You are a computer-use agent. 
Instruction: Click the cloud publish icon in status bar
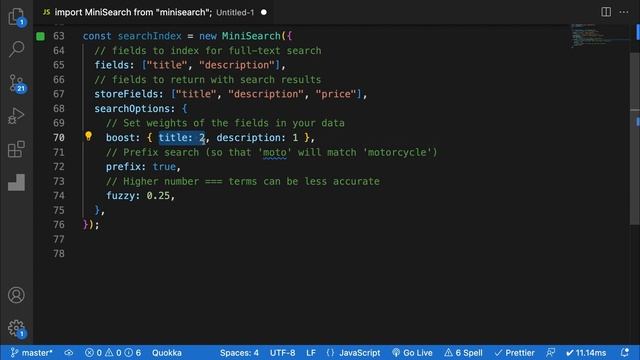[69, 353]
